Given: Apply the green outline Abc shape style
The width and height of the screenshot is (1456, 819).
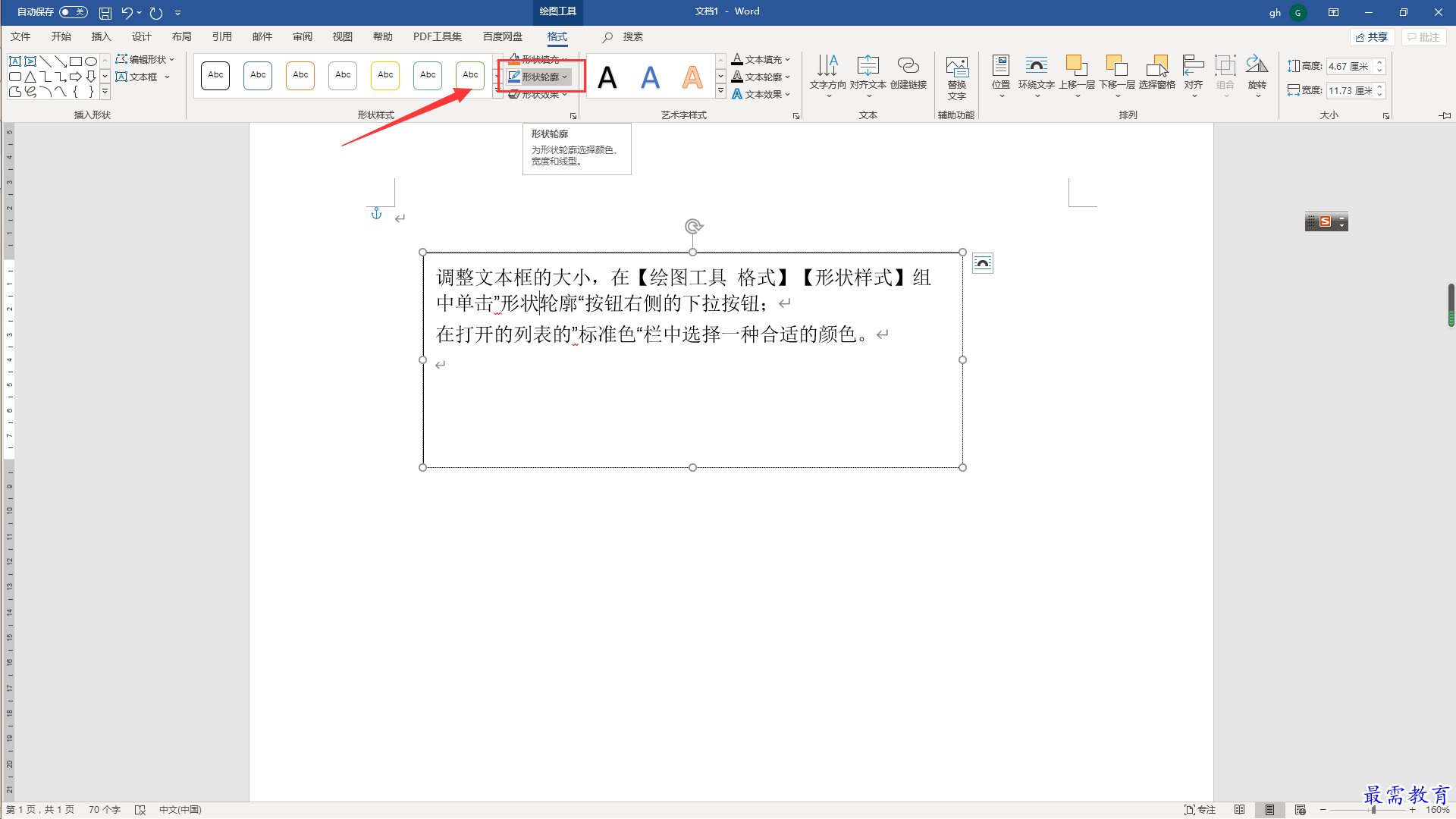Looking at the screenshot, I should [470, 75].
